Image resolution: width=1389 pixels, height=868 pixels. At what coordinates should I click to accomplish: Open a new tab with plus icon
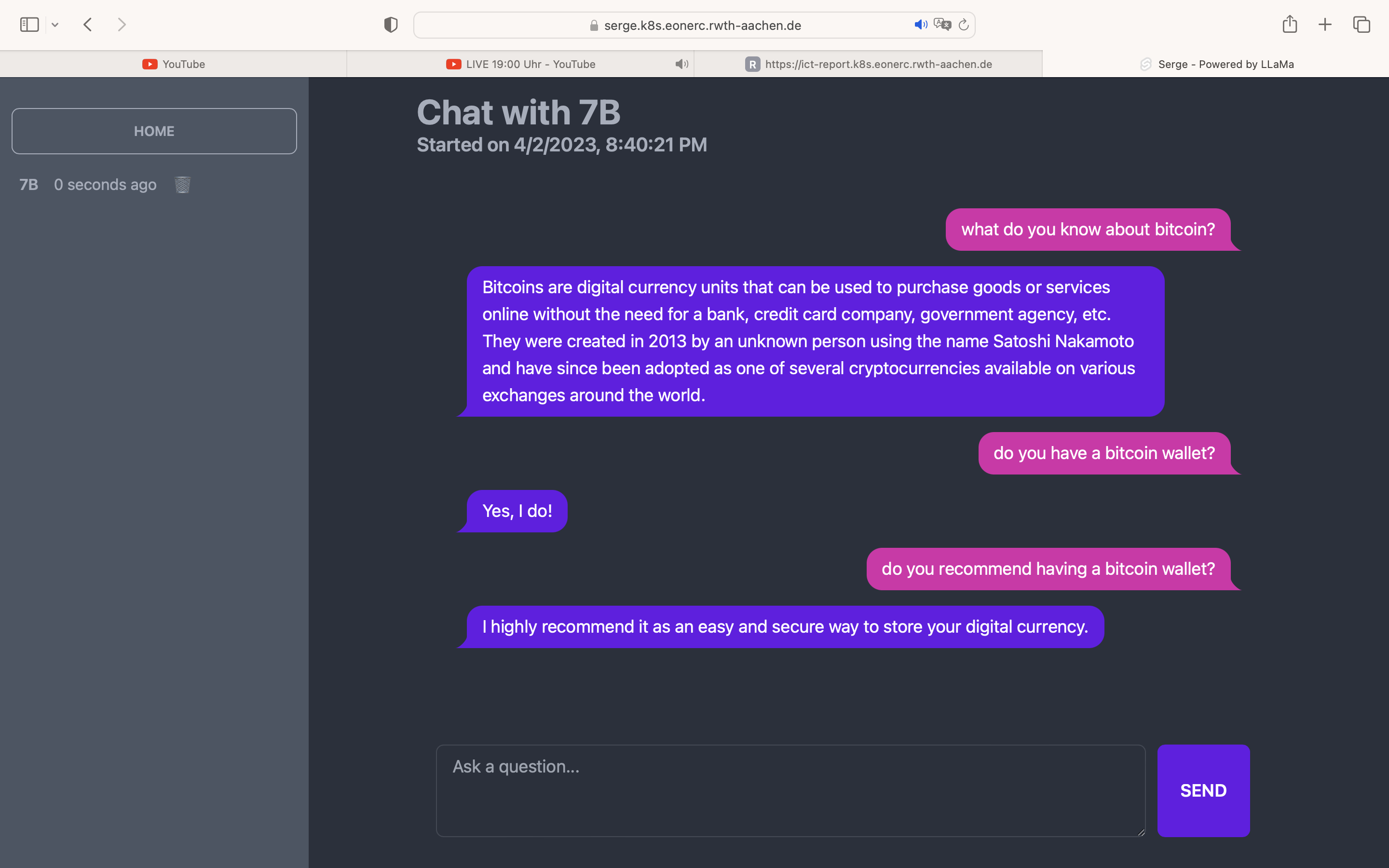[x=1325, y=25]
